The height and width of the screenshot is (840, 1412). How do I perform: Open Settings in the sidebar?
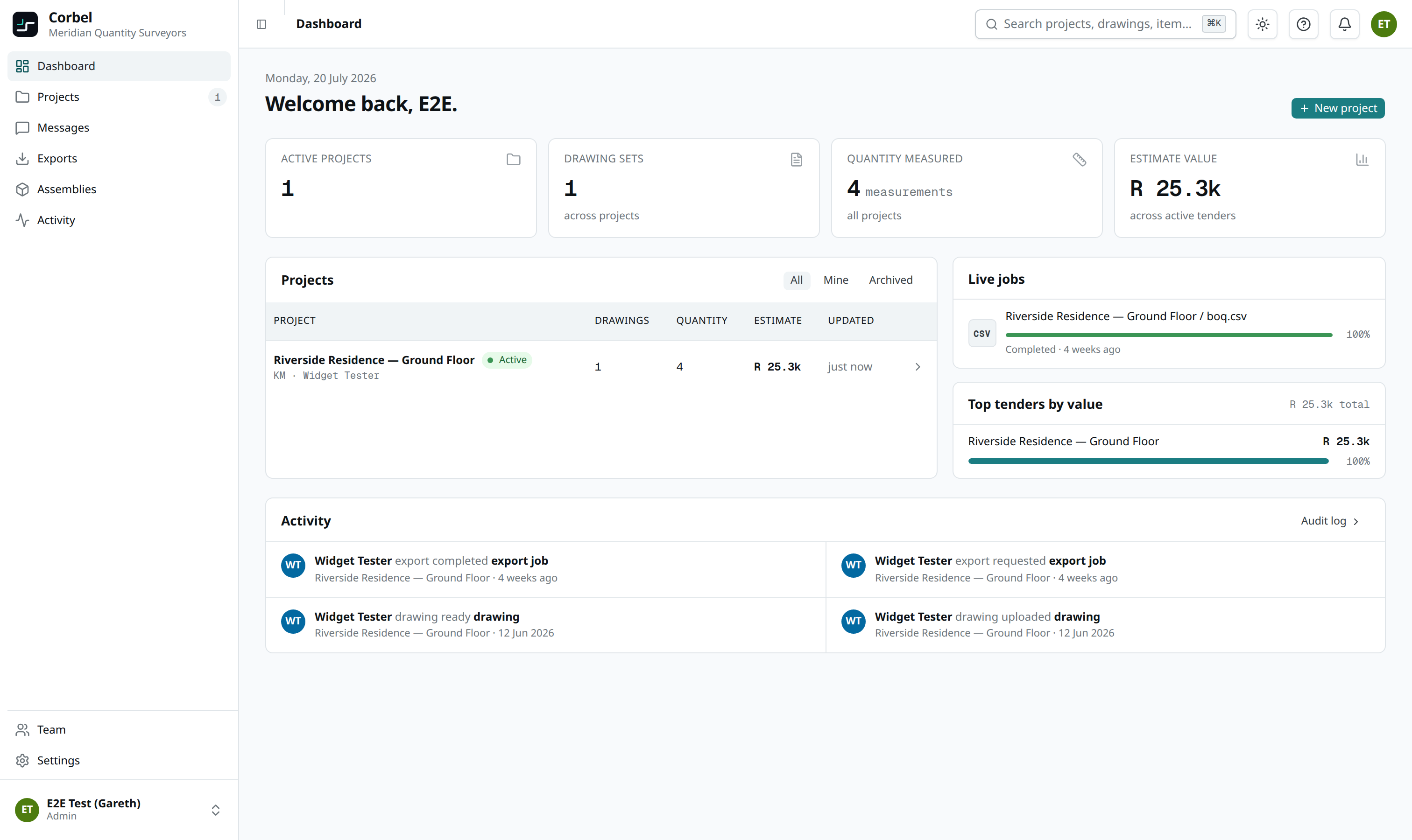119,760
